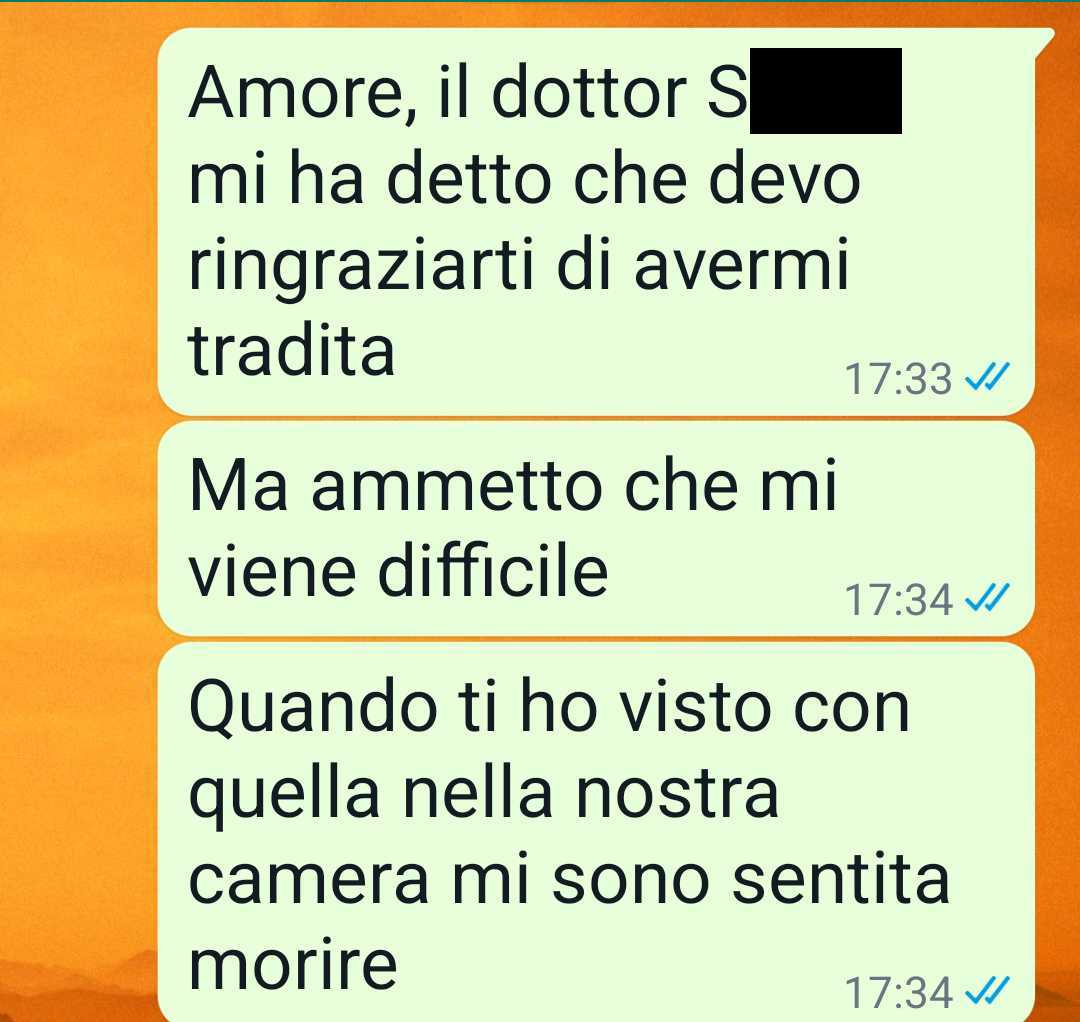Select the message 'Ma ammetto che mi viene difficile'

click(596, 529)
